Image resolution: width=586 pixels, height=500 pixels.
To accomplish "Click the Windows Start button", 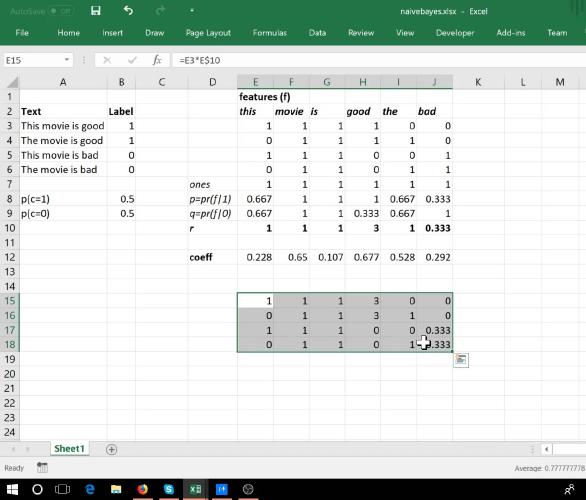I will pyautogui.click(x=12, y=489).
